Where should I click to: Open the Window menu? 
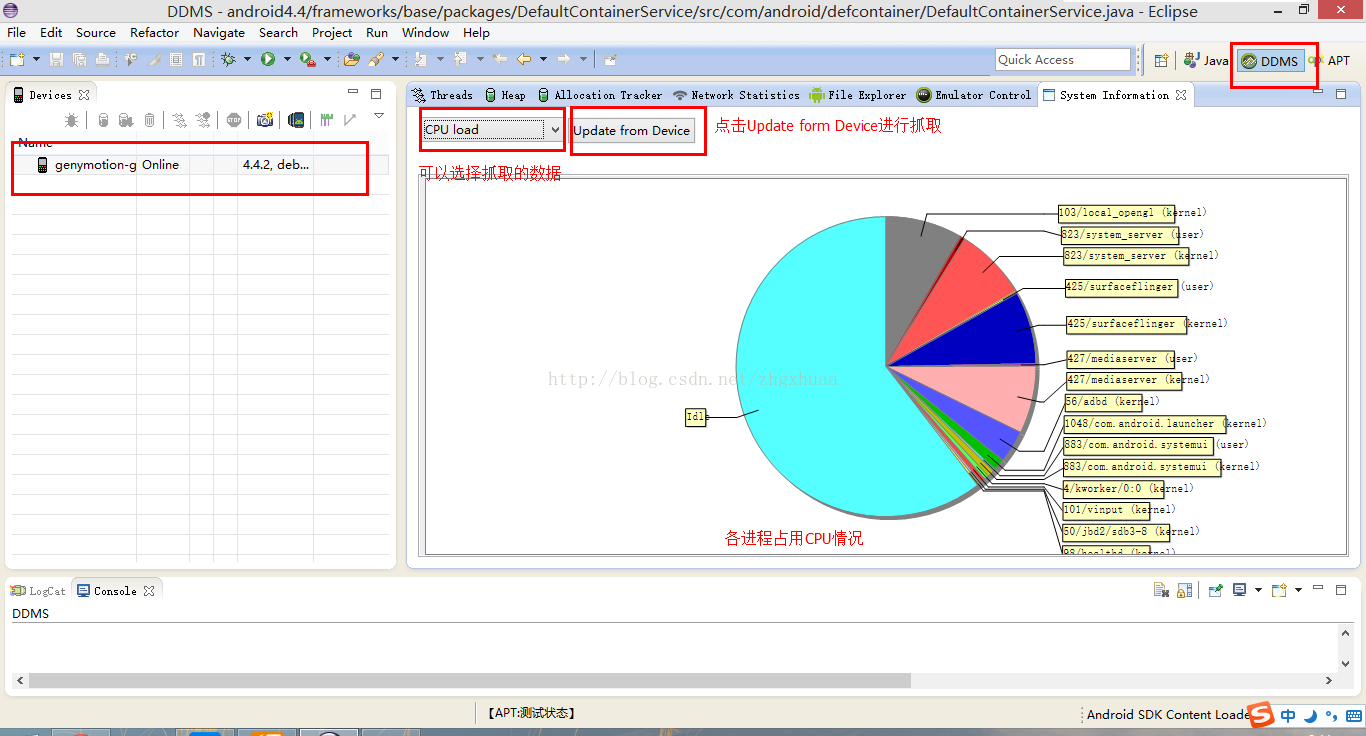(x=426, y=33)
